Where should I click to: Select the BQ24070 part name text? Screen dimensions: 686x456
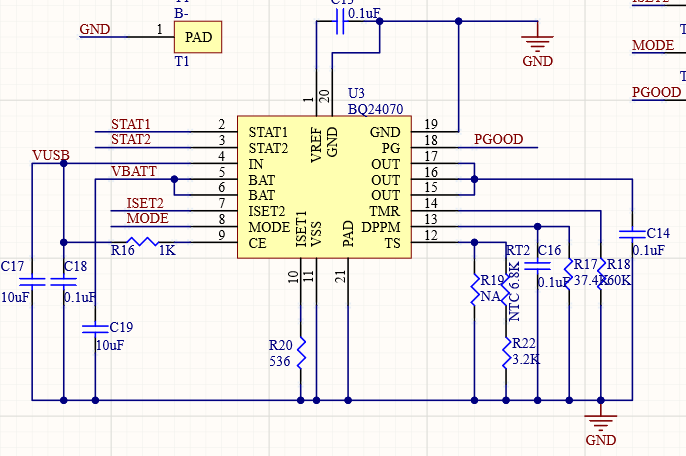click(x=375, y=109)
